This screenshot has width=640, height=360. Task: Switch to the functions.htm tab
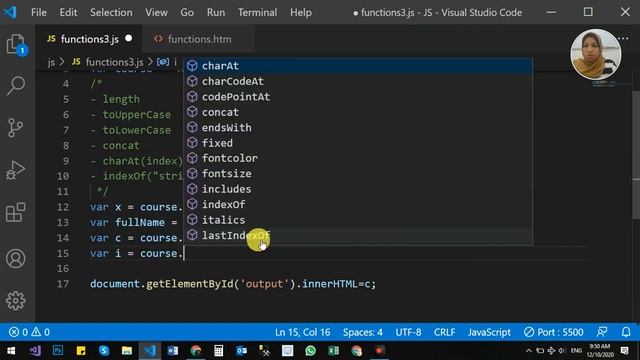(x=198, y=39)
